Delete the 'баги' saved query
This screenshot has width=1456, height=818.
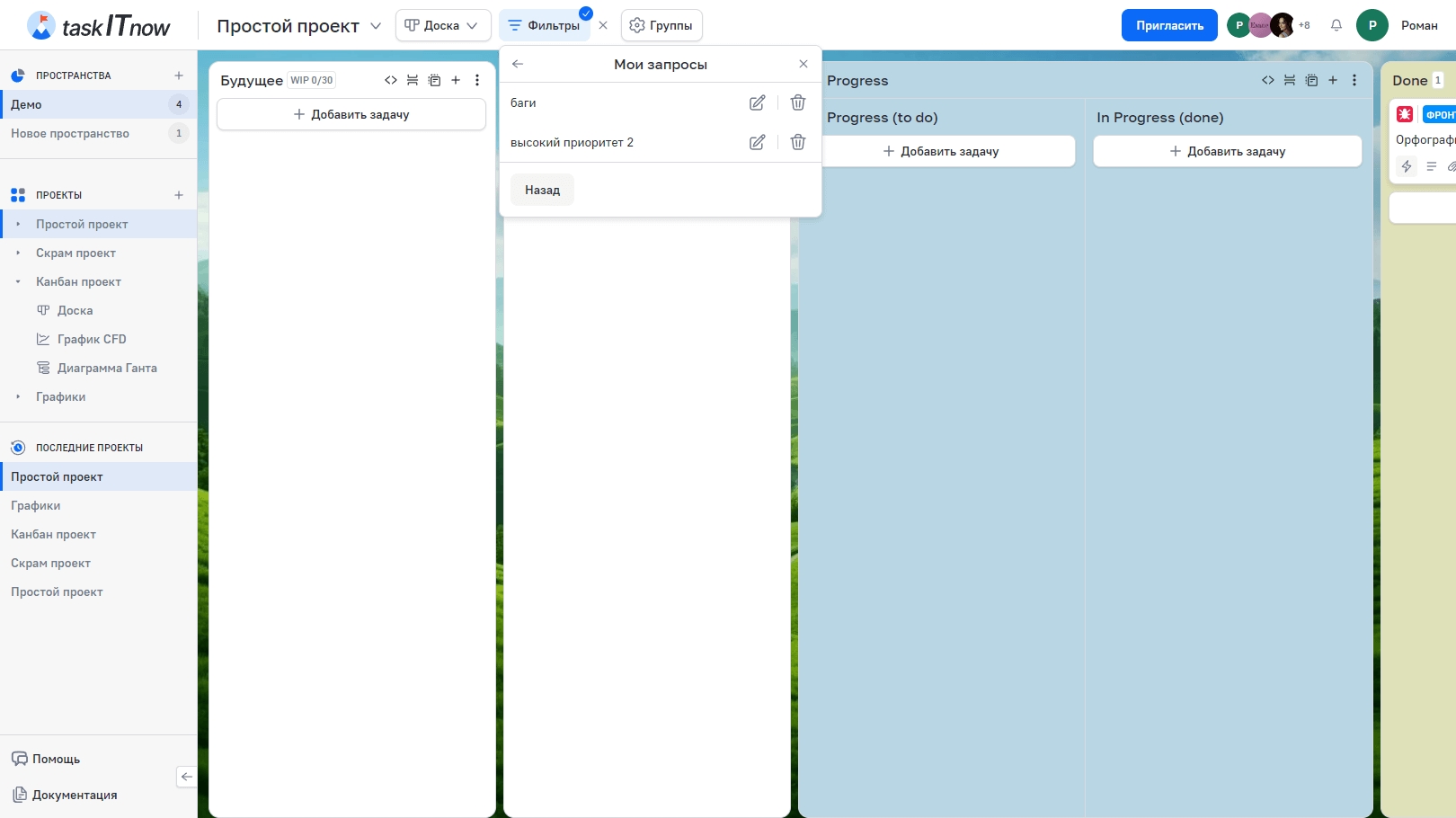coord(797,103)
